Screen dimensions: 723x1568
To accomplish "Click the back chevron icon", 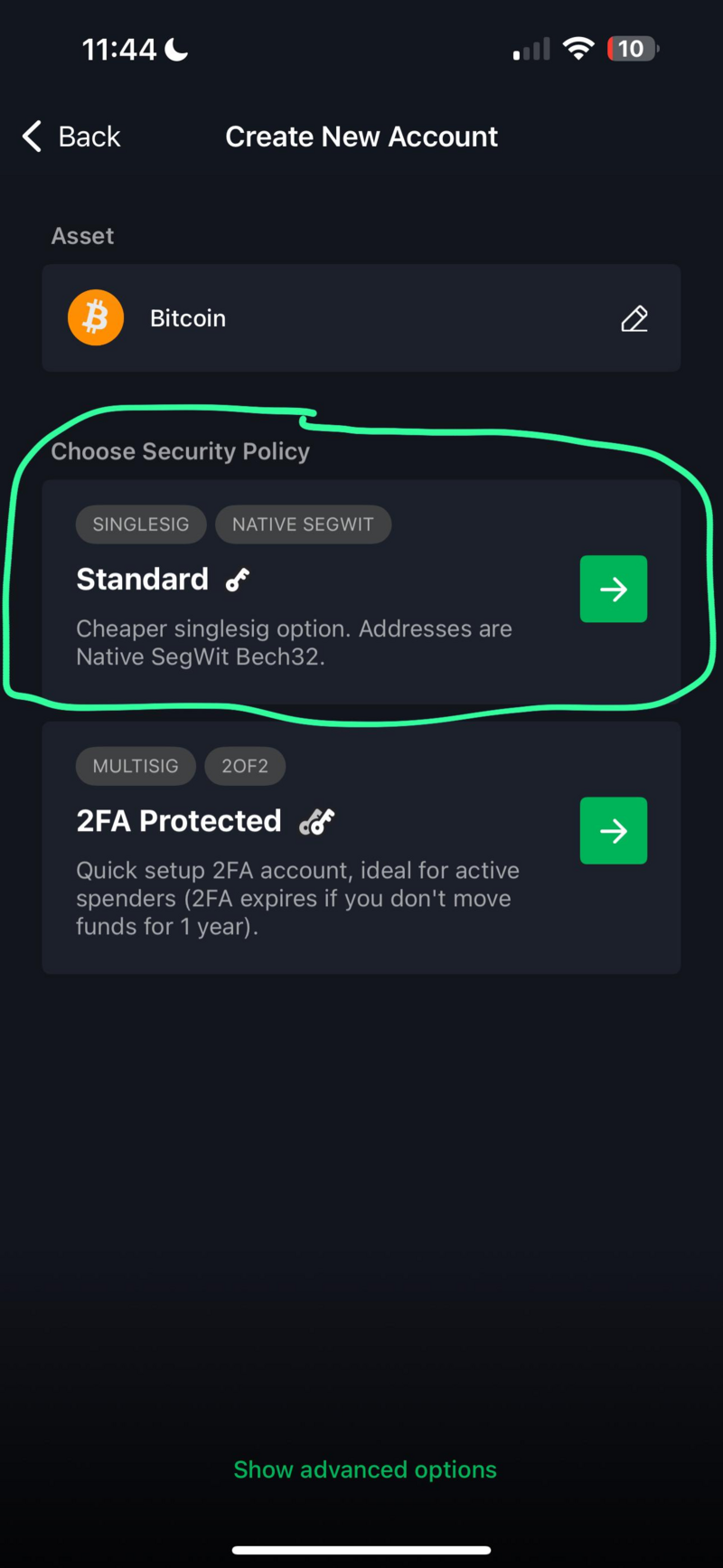I will click(x=31, y=136).
